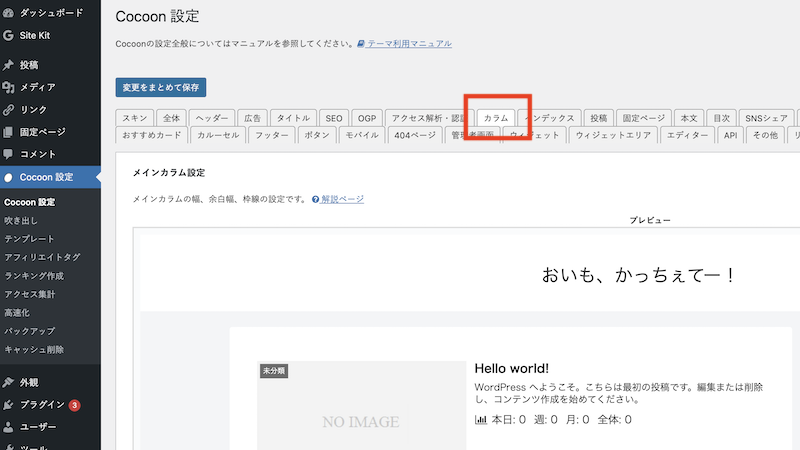Screen dimensions: 800x450
Task: Click the Pages icon beside 固定ページ
Action: click(x=8, y=132)
